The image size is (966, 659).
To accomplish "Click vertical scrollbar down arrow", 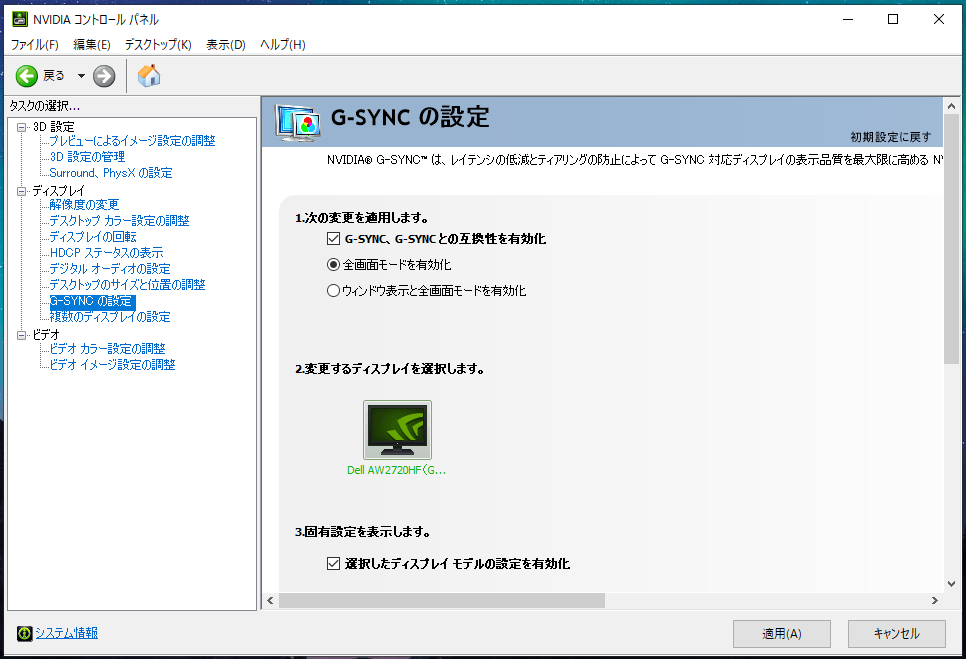I will pyautogui.click(x=951, y=583).
